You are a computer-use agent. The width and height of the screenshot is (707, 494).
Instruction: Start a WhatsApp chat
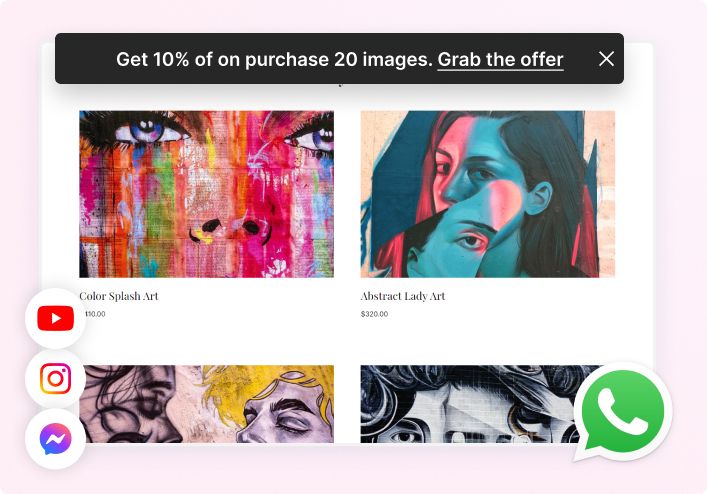623,412
